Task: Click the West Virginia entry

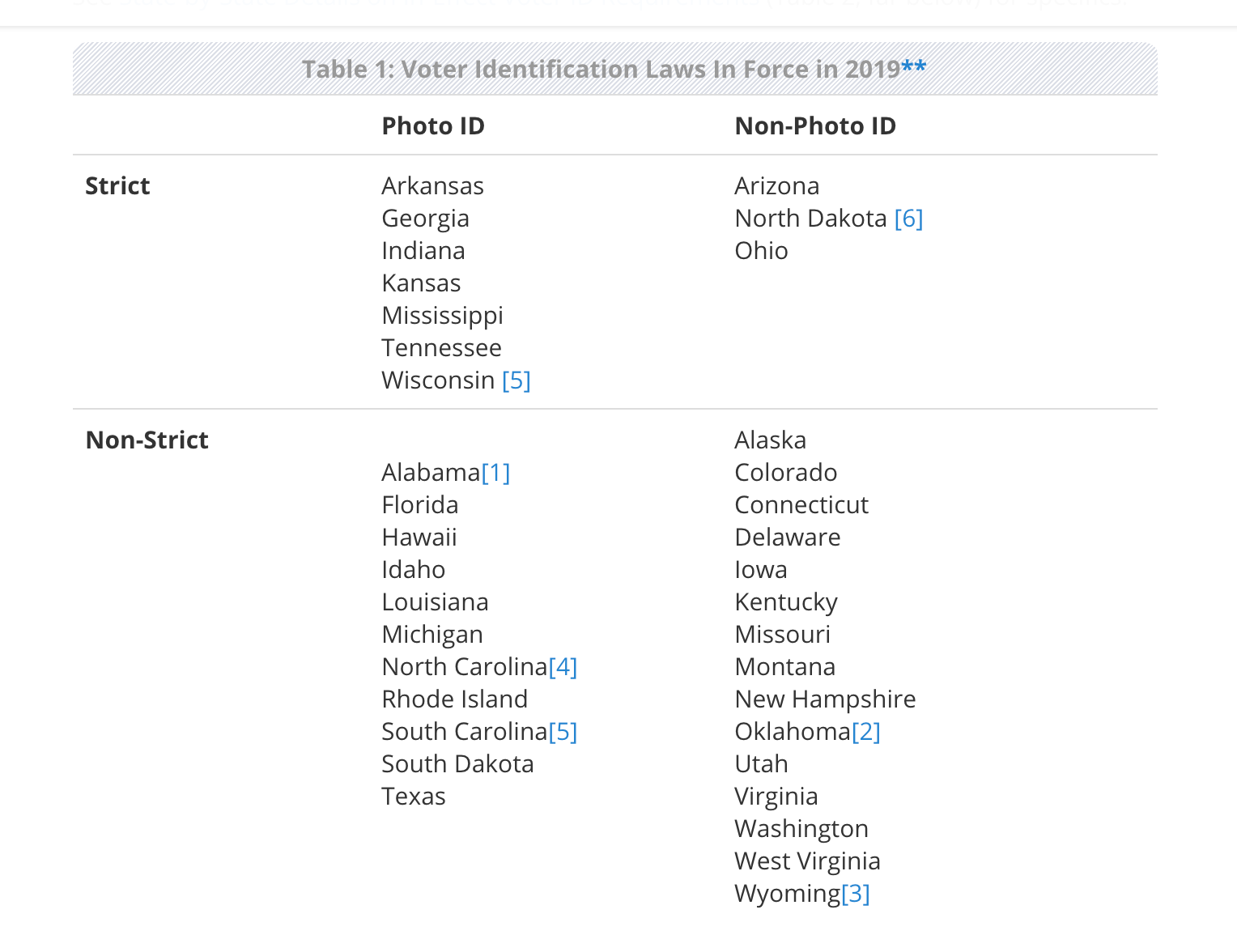Action: [x=806, y=861]
